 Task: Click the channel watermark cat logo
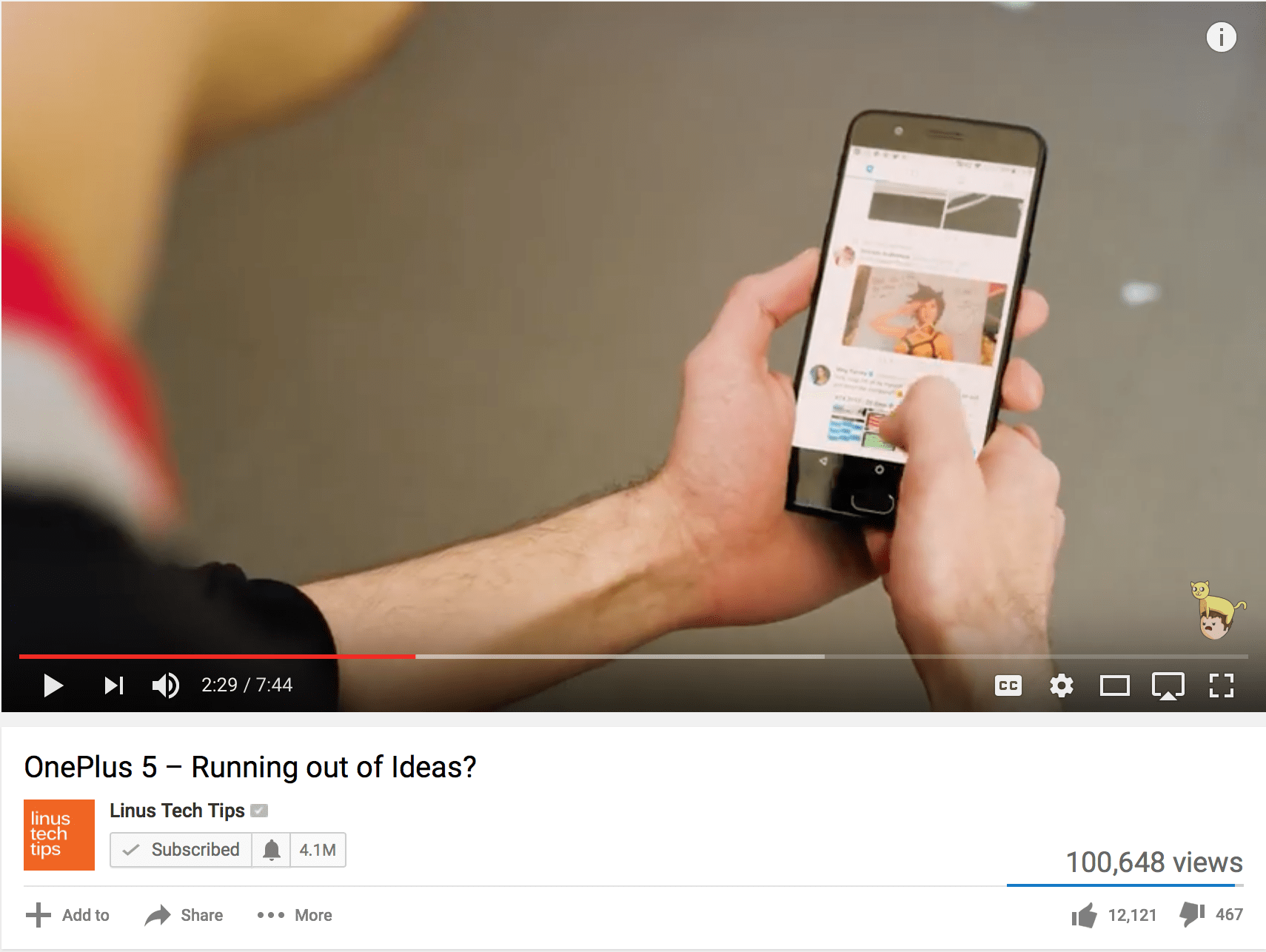click(x=1218, y=609)
